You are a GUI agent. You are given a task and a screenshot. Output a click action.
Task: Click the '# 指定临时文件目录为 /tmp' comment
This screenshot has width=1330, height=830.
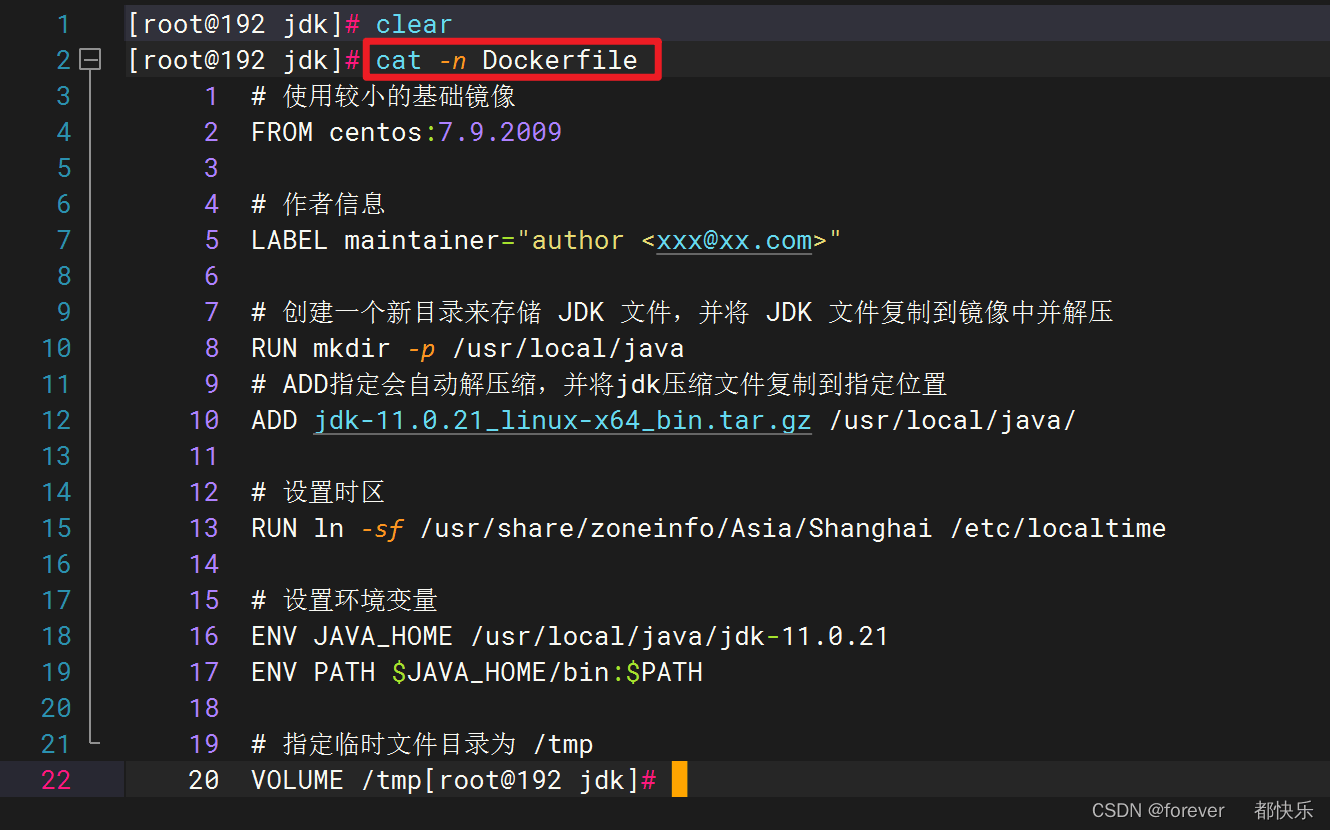point(422,744)
